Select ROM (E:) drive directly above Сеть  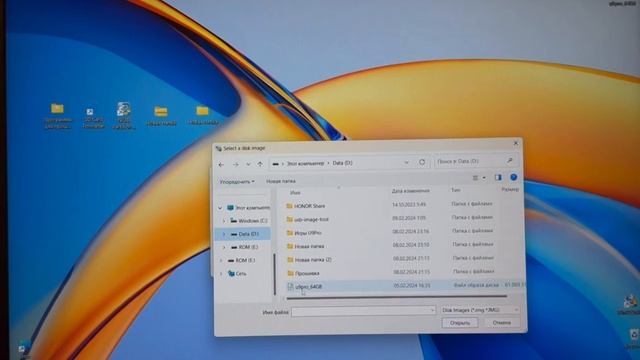[x=241, y=260]
